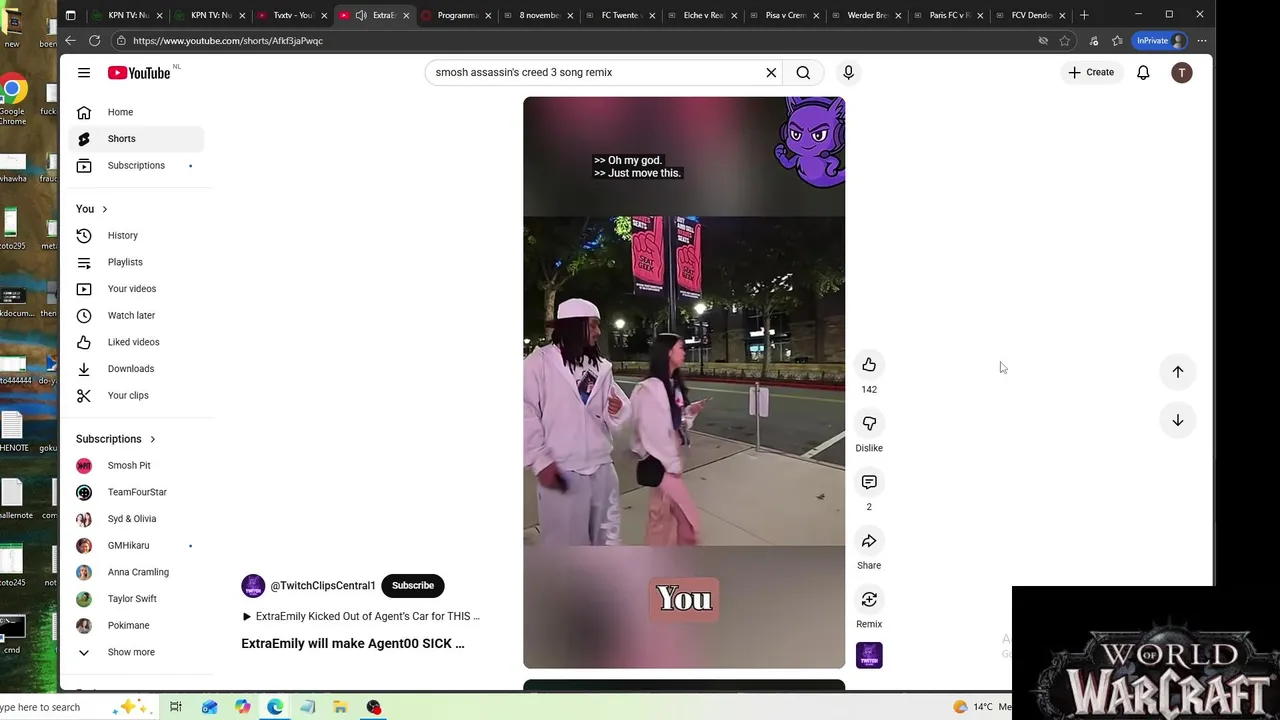
Task: Open Subscriptions in the sidebar
Action: [x=136, y=166]
